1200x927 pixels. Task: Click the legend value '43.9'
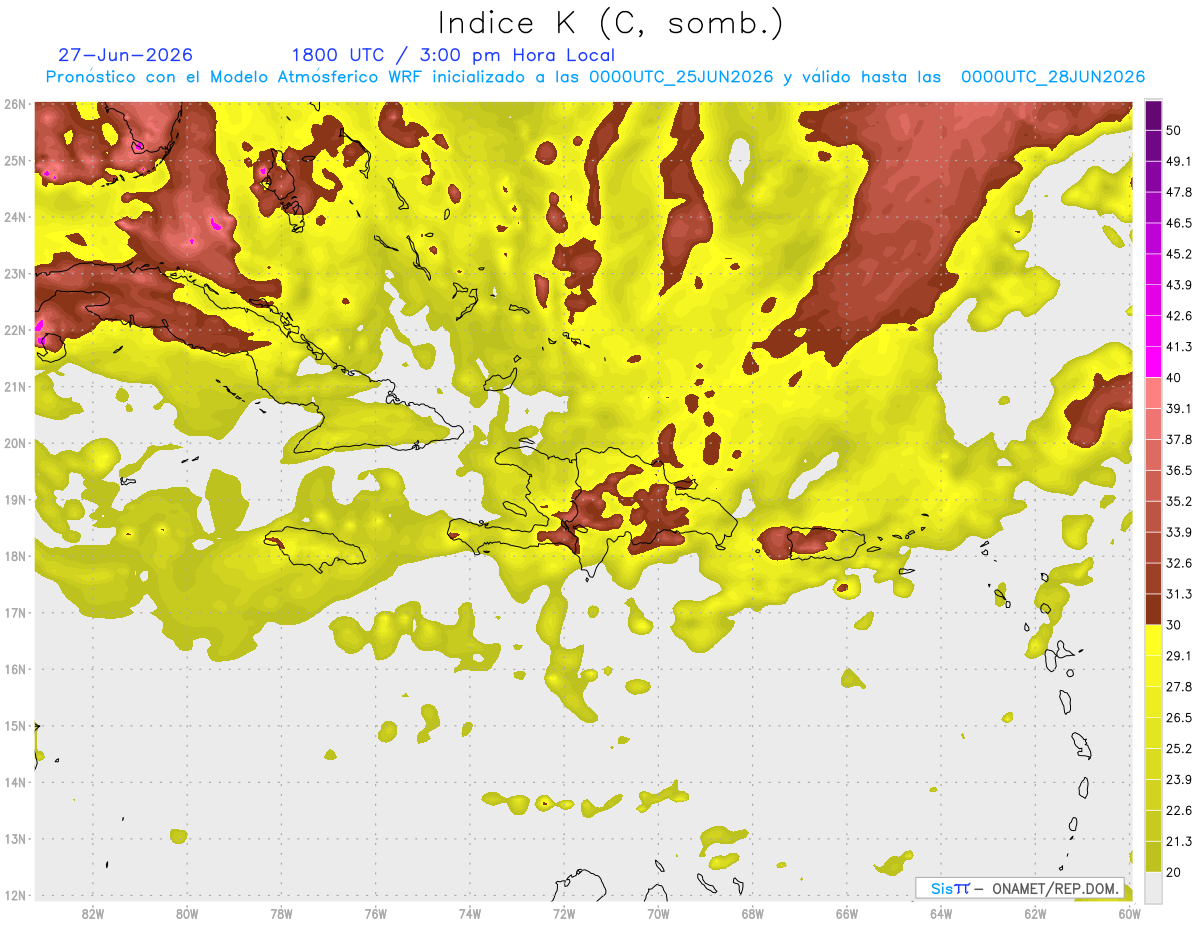point(1179,285)
